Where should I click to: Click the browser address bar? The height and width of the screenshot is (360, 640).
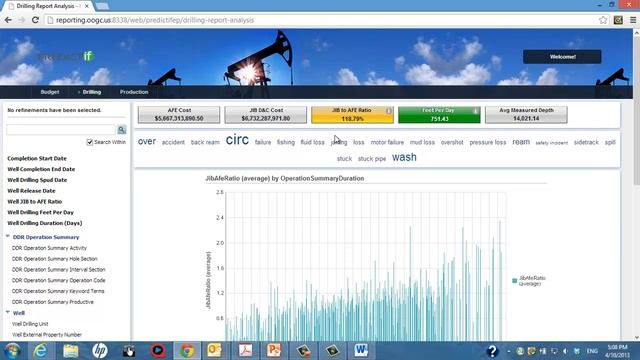coord(322,20)
